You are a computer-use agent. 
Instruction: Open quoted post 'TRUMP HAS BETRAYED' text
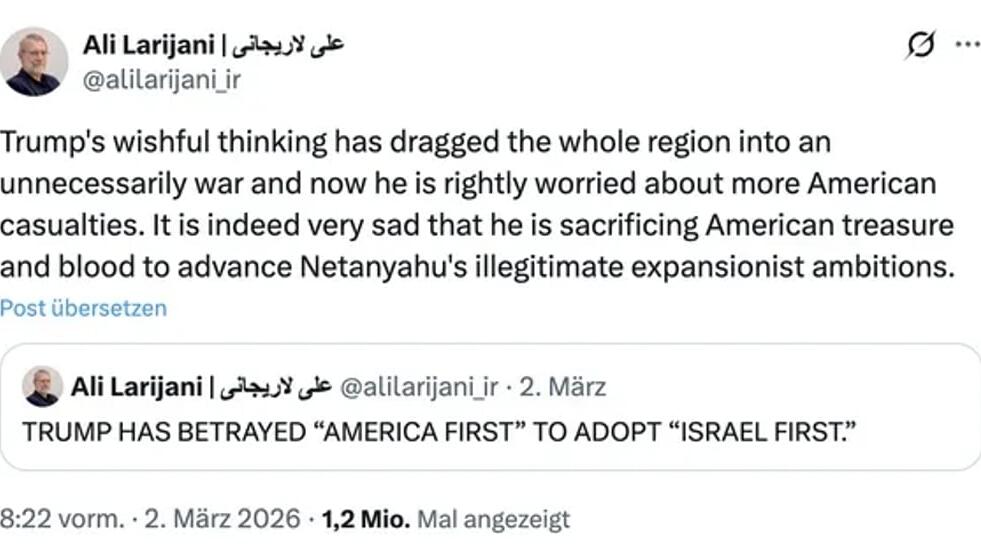tap(439, 432)
